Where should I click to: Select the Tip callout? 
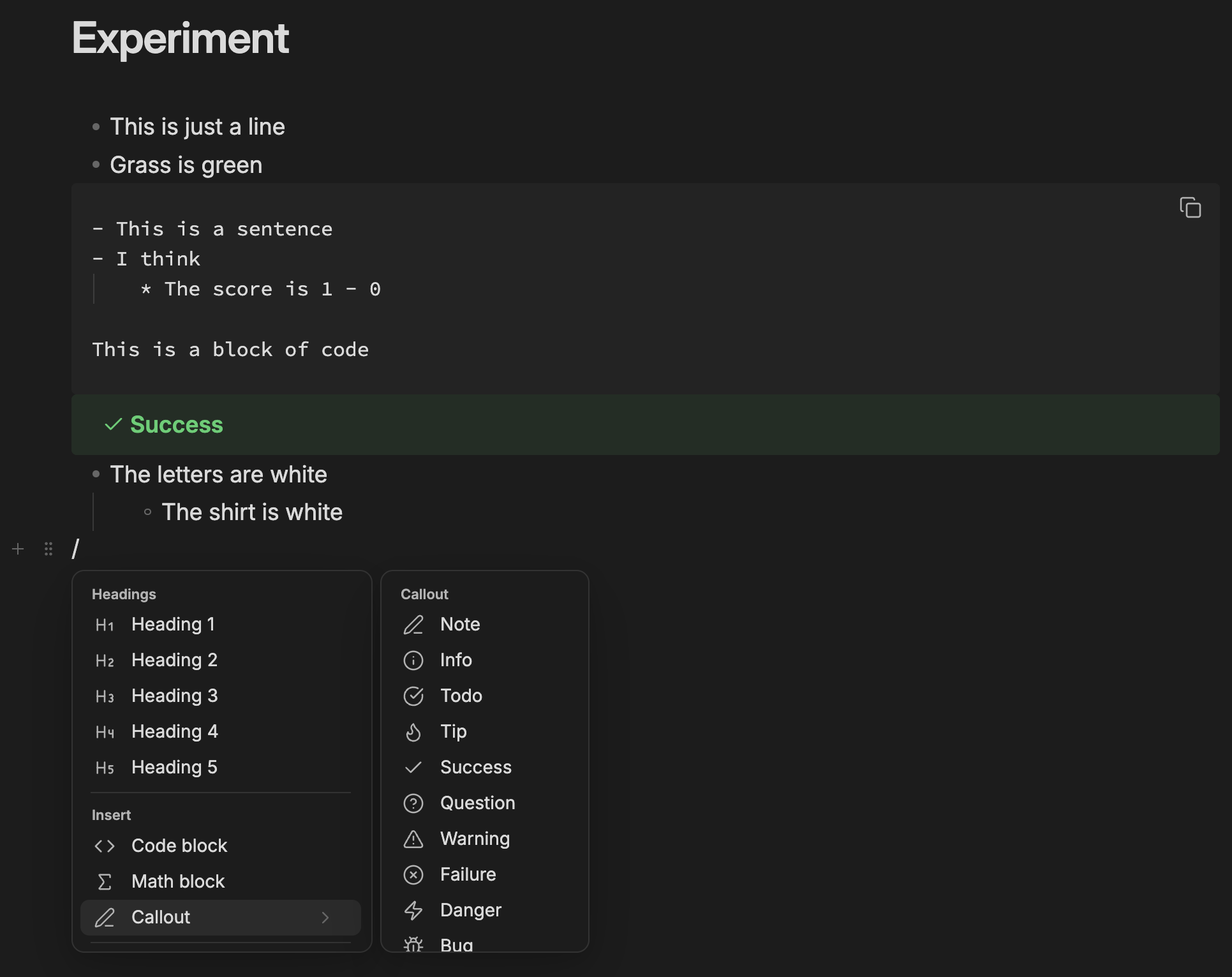pos(484,732)
